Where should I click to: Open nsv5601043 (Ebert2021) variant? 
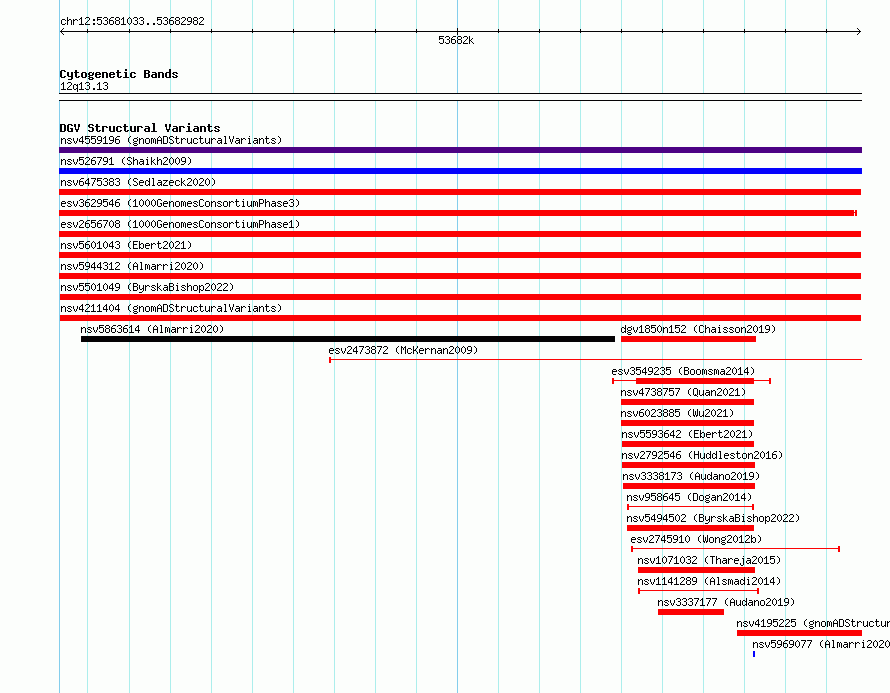tap(126, 245)
